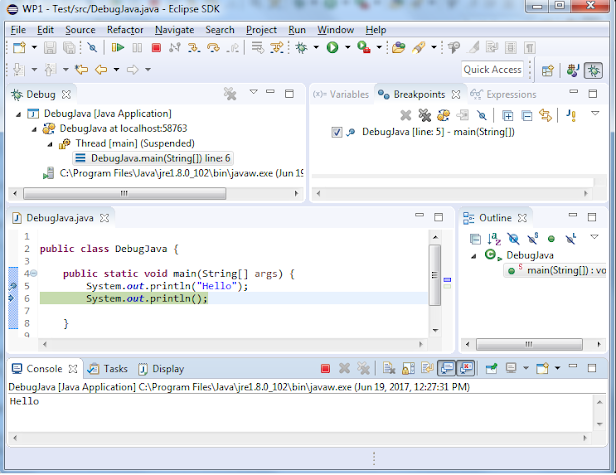Open the Run launch dropdown arrow

click(348, 48)
